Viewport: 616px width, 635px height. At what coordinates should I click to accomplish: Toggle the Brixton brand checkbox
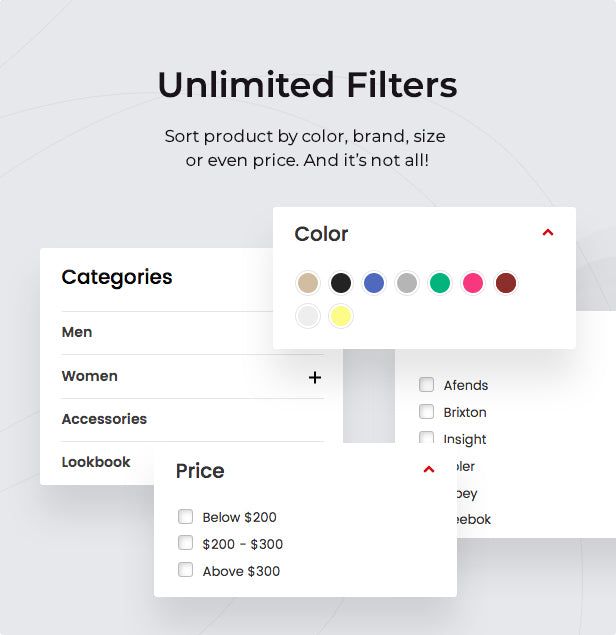427,411
